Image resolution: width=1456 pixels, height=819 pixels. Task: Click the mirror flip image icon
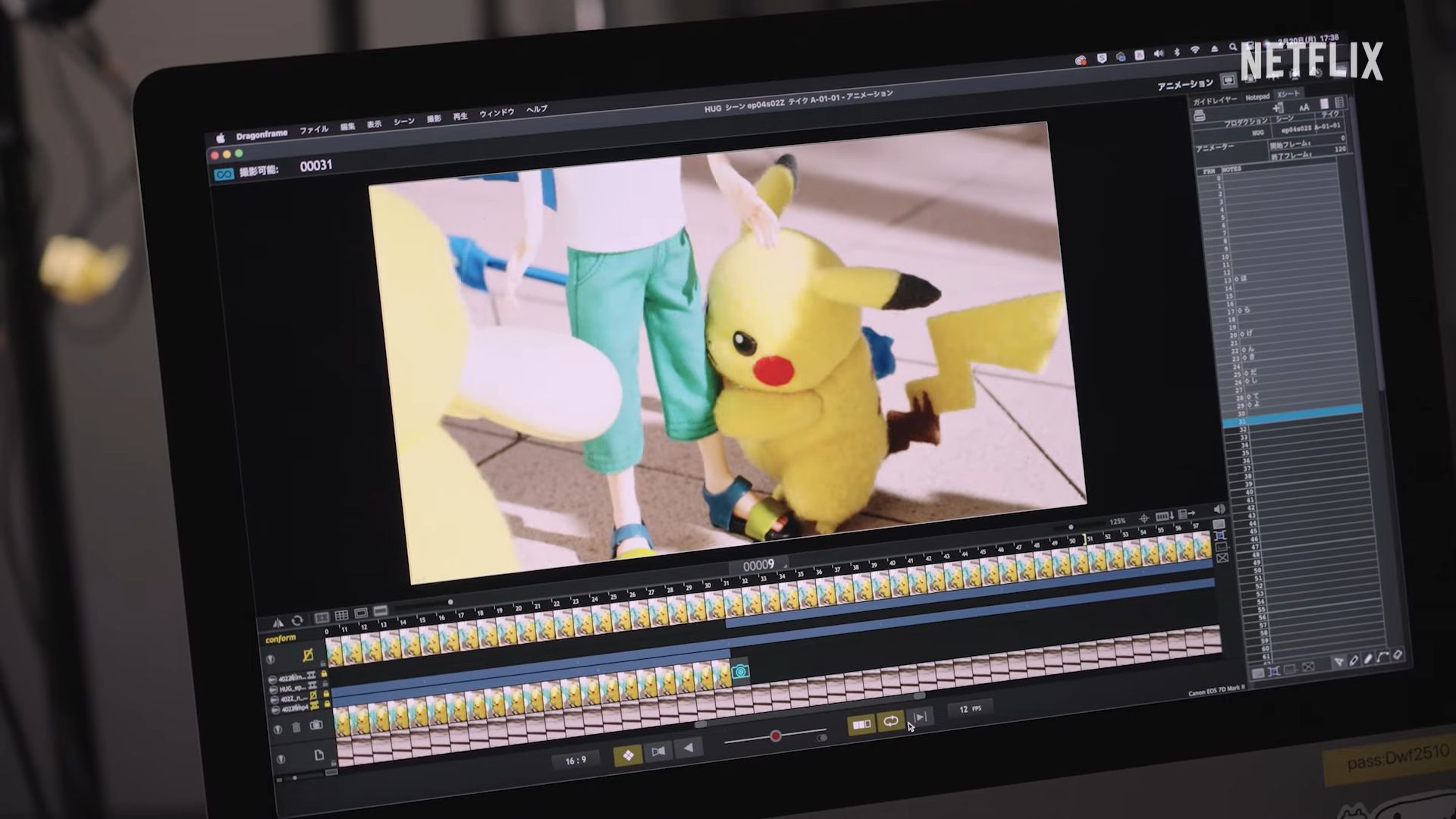click(x=278, y=622)
